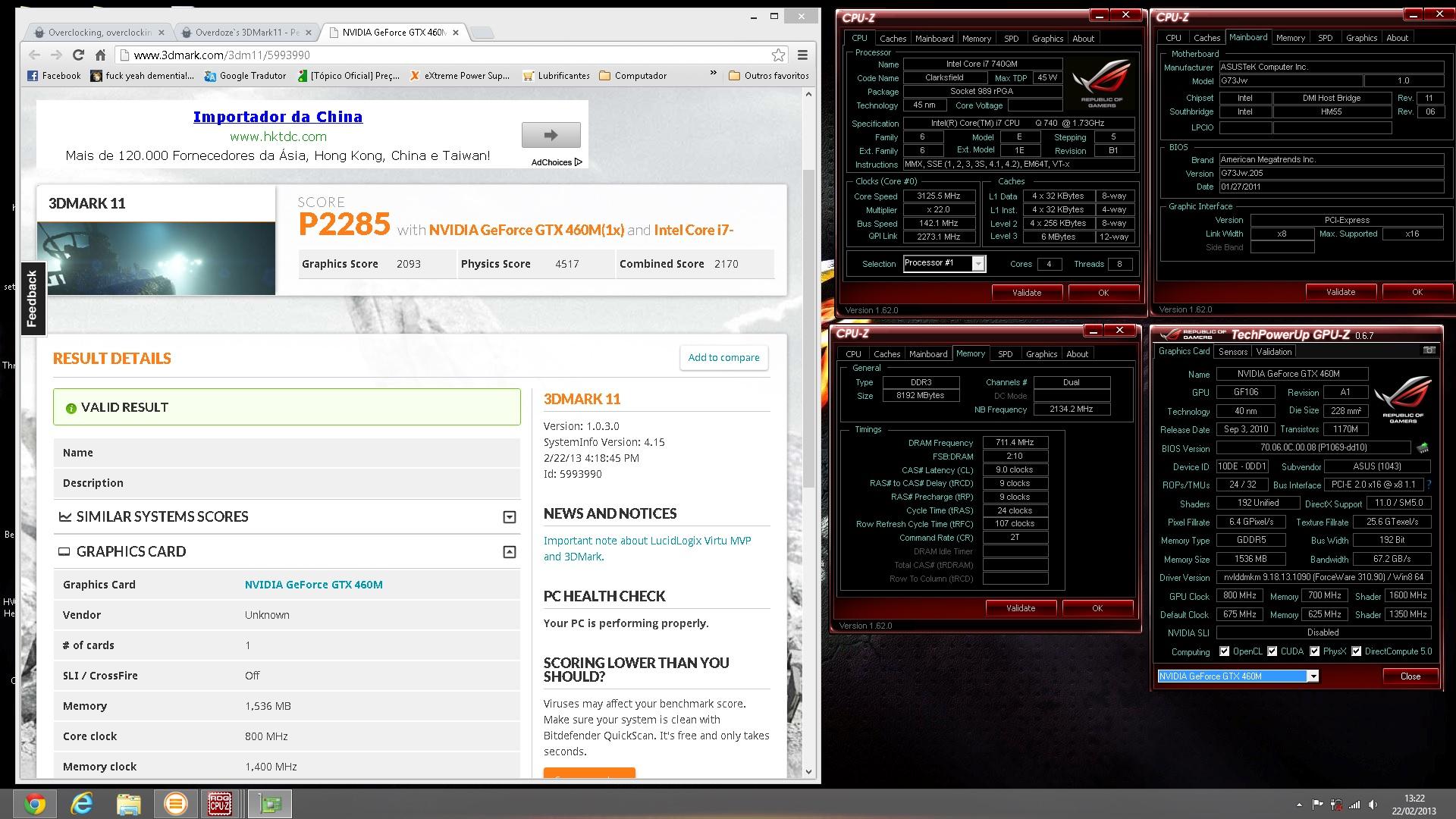The height and width of the screenshot is (819, 1456).
Task: Open the Chrome menu (three lines)
Action: coord(802,55)
